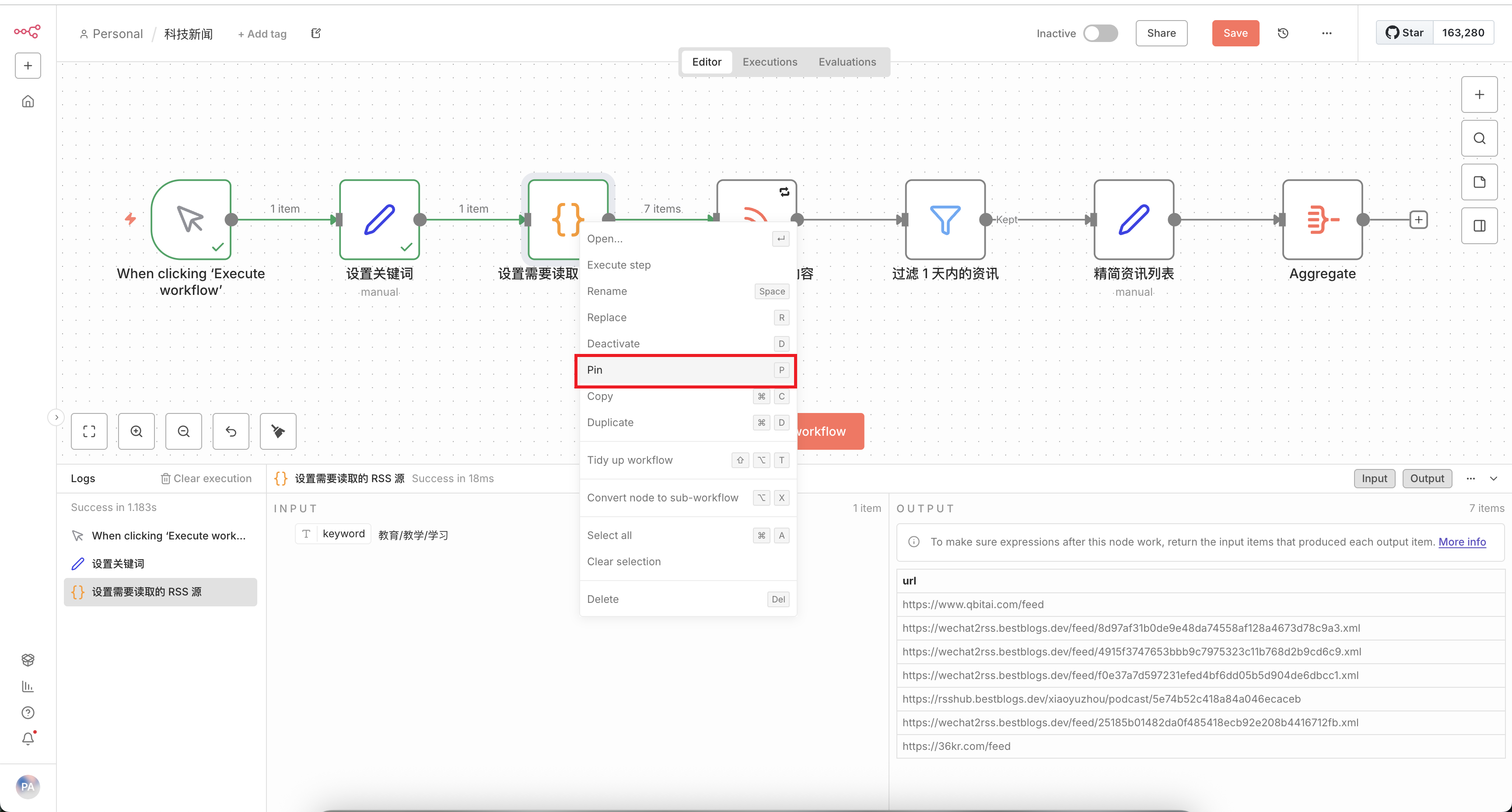Click the Save button

(x=1235, y=33)
